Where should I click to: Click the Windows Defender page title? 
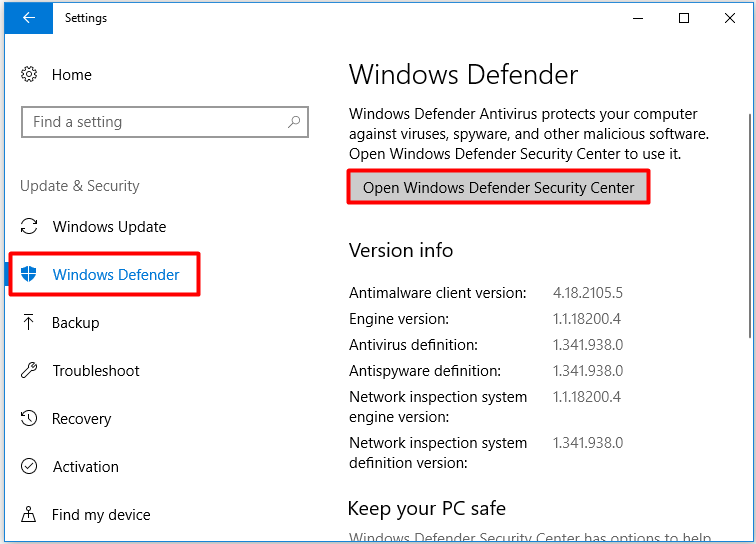463,75
